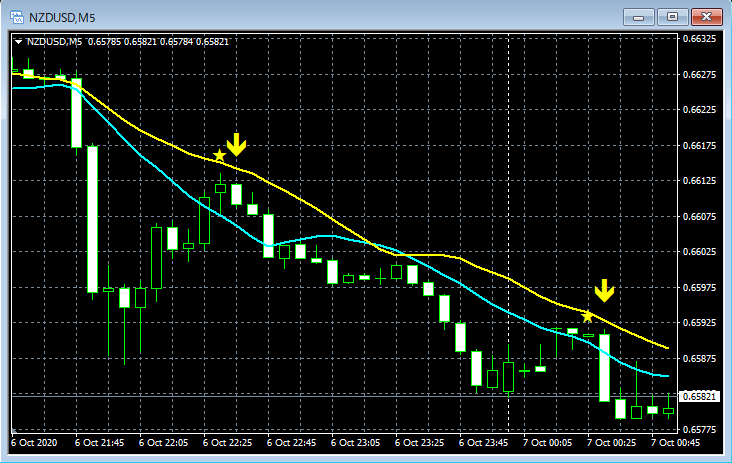Select the yellow star near 22:25
732x463 pixels.
click(x=219, y=155)
